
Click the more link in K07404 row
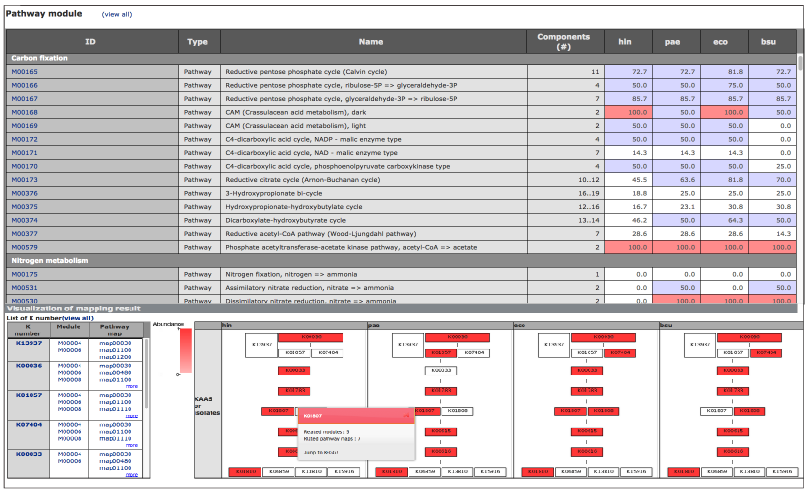(x=132, y=445)
